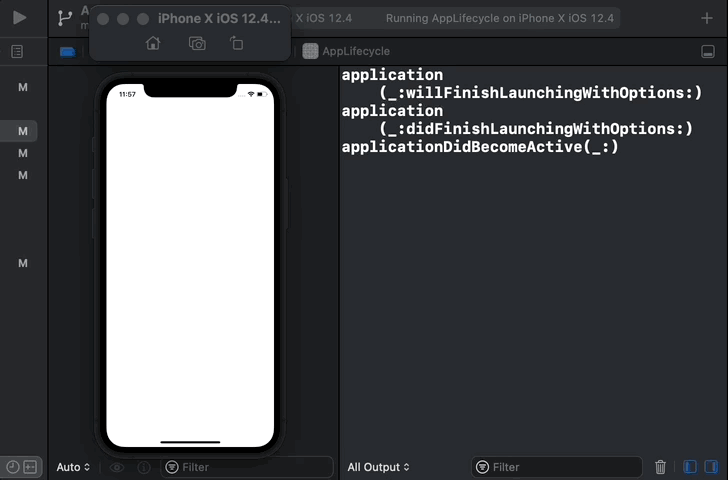Hide the debug area panel icon
This screenshot has width=728, height=480.
click(708, 52)
